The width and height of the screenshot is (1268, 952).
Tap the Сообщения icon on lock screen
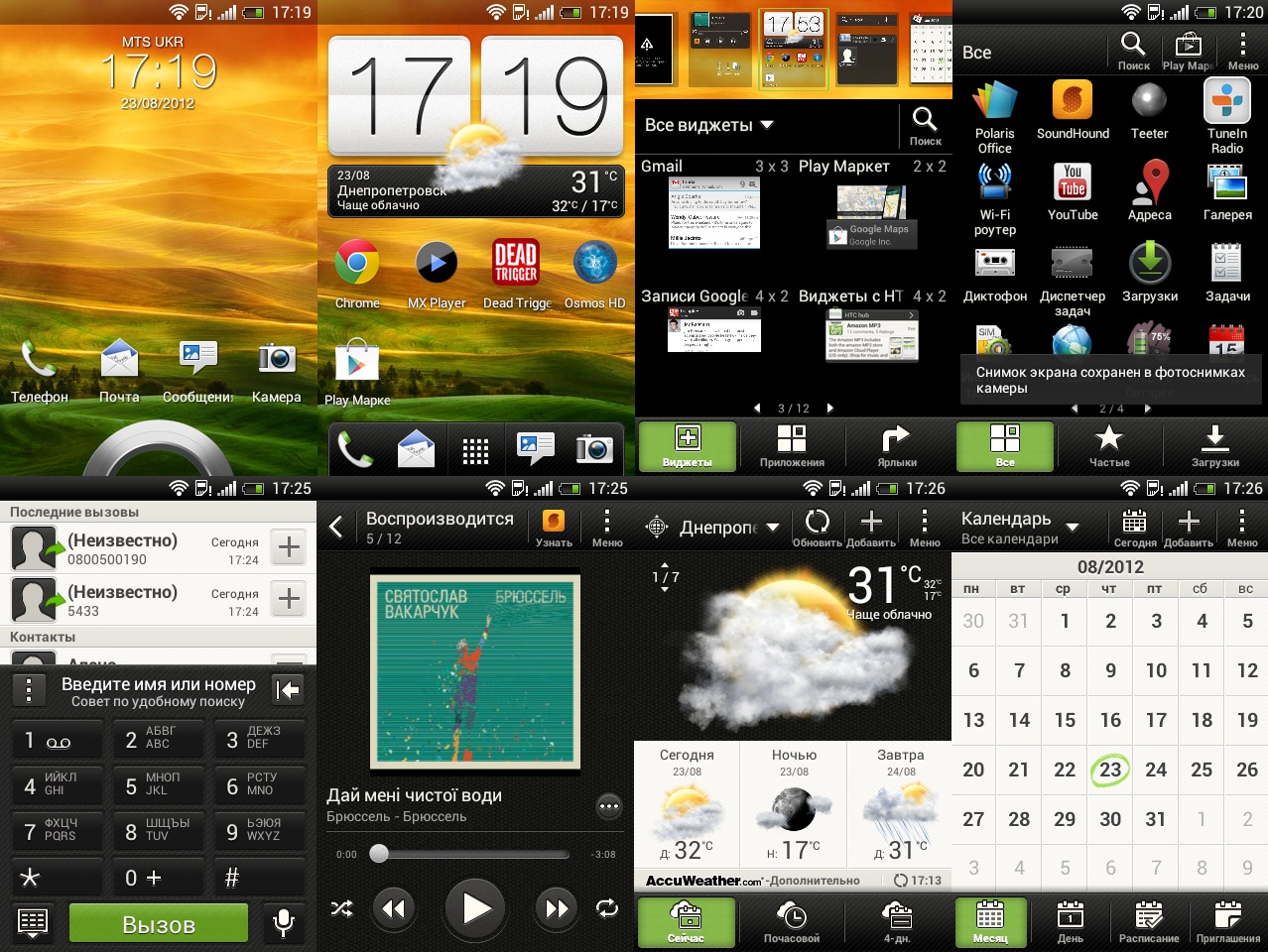point(198,358)
